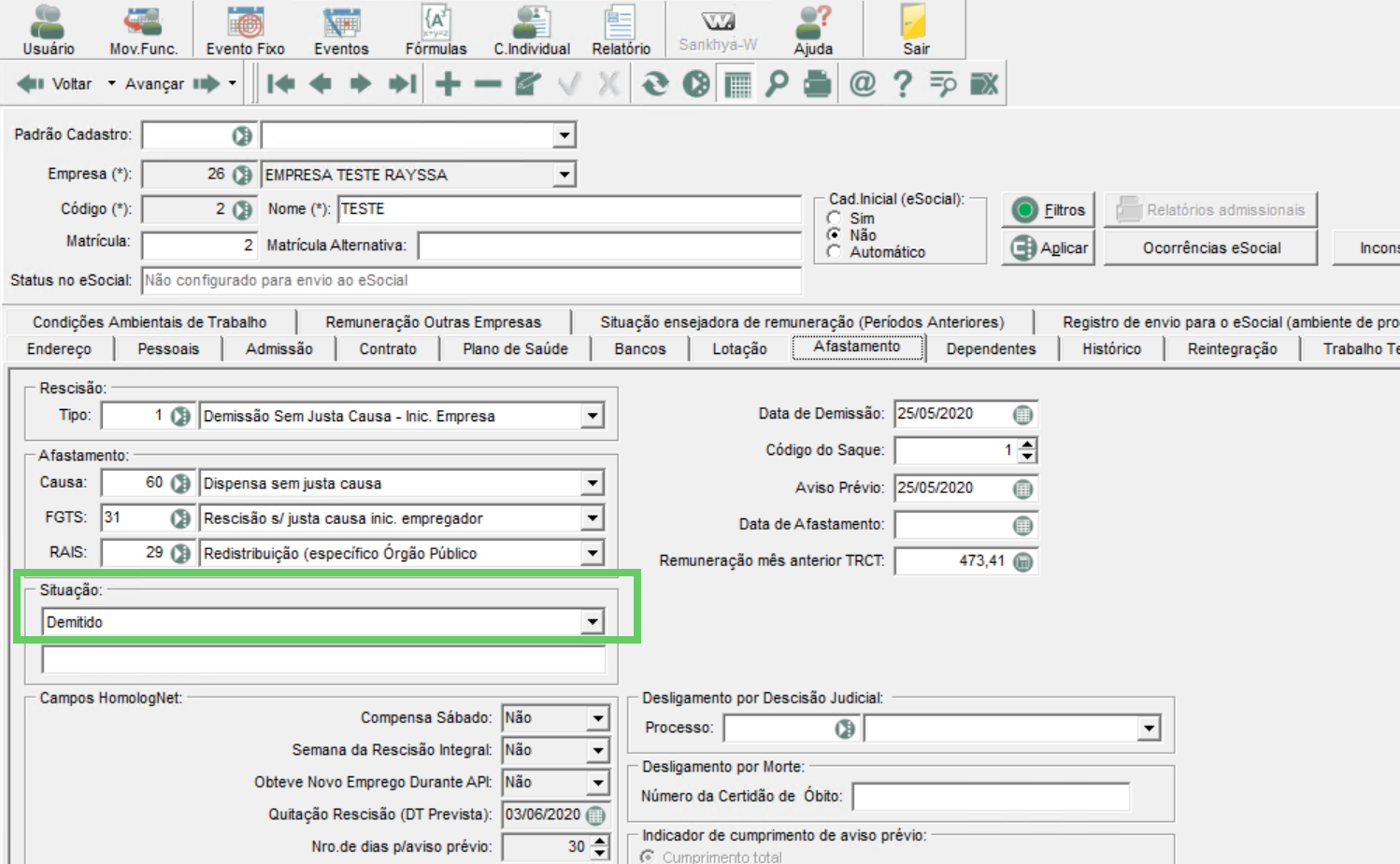Jump to the last record
The width and height of the screenshot is (1400, 864).
coord(402,84)
